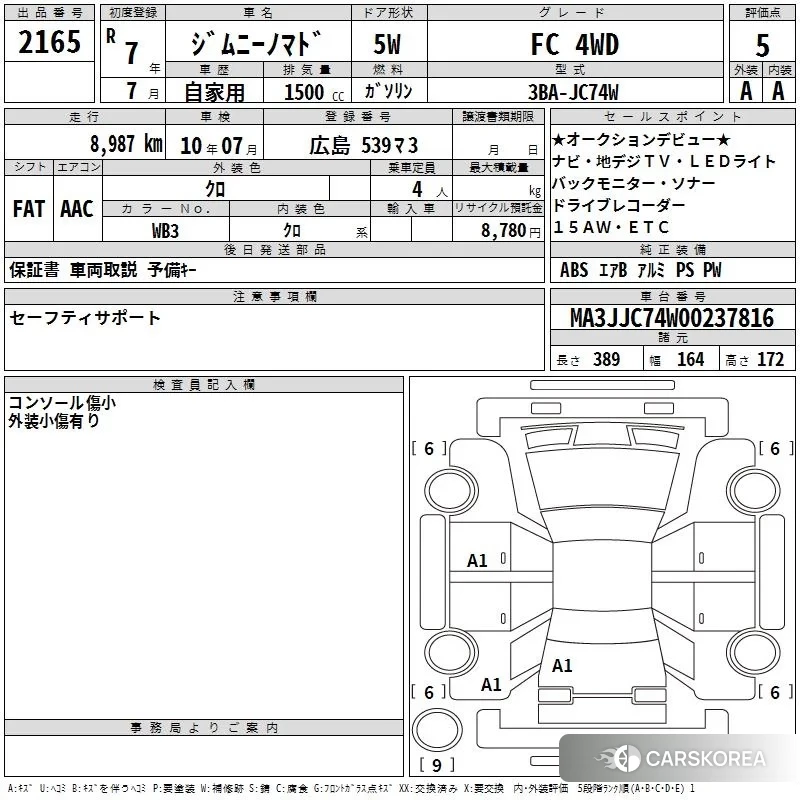Select the length value 389
800x800 pixels.
[x=606, y=359]
